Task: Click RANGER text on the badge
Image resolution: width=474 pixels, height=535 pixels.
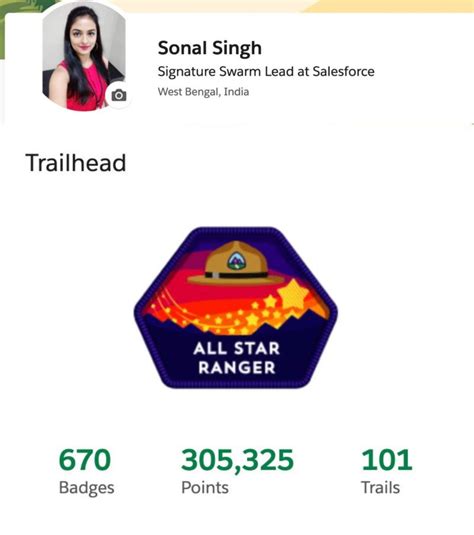Action: [x=236, y=367]
